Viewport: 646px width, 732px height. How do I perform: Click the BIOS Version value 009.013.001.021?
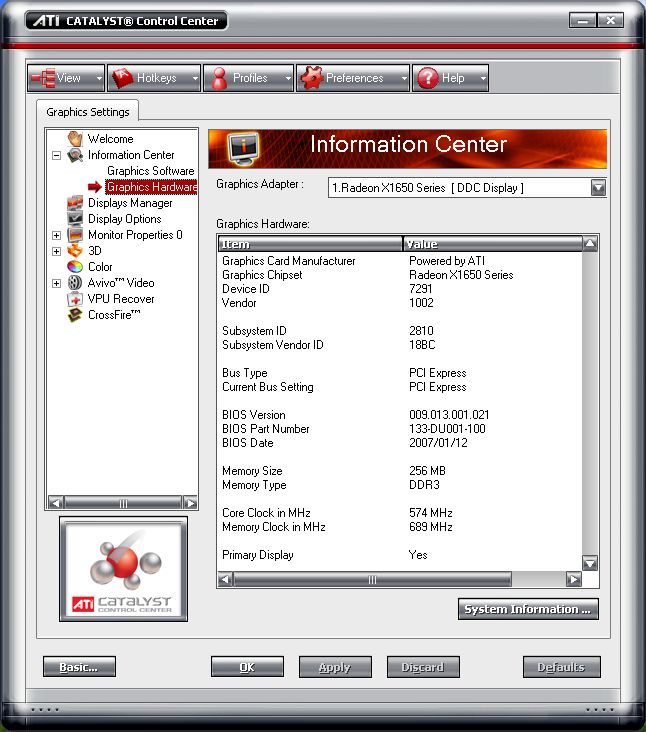pos(449,415)
